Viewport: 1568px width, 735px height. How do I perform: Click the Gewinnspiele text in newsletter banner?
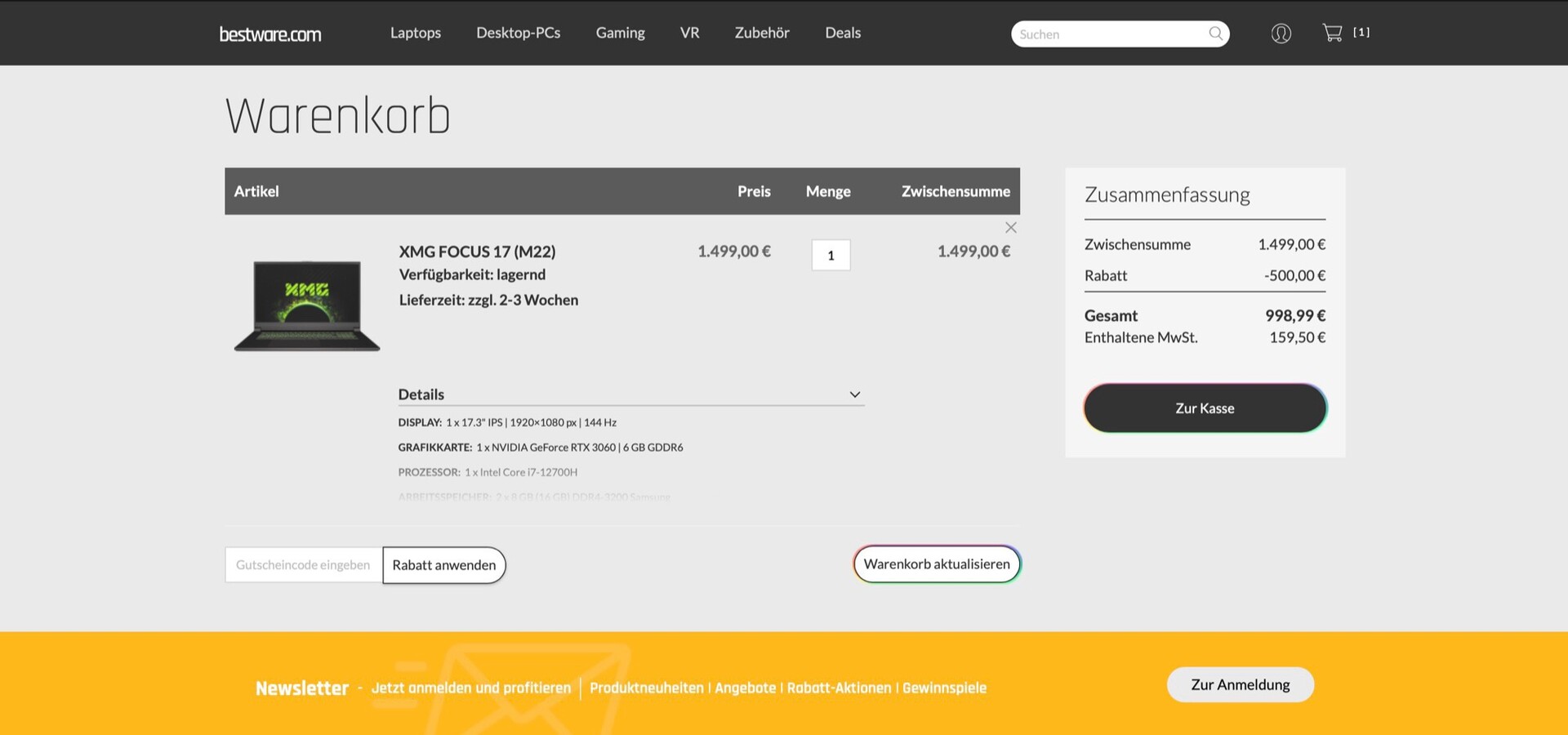[944, 688]
